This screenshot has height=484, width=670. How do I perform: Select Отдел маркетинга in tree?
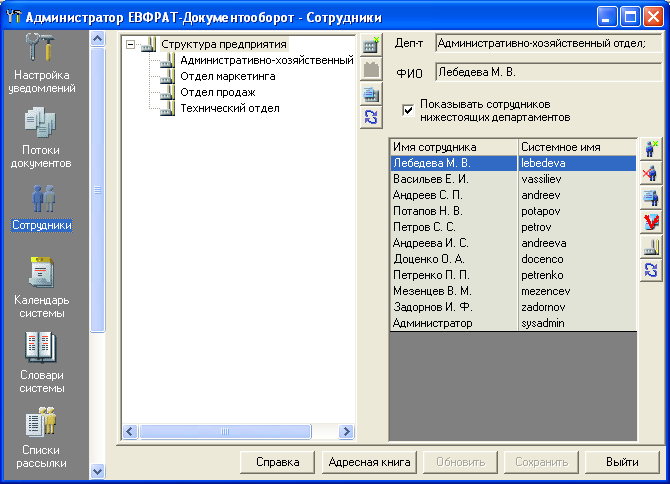(x=228, y=76)
